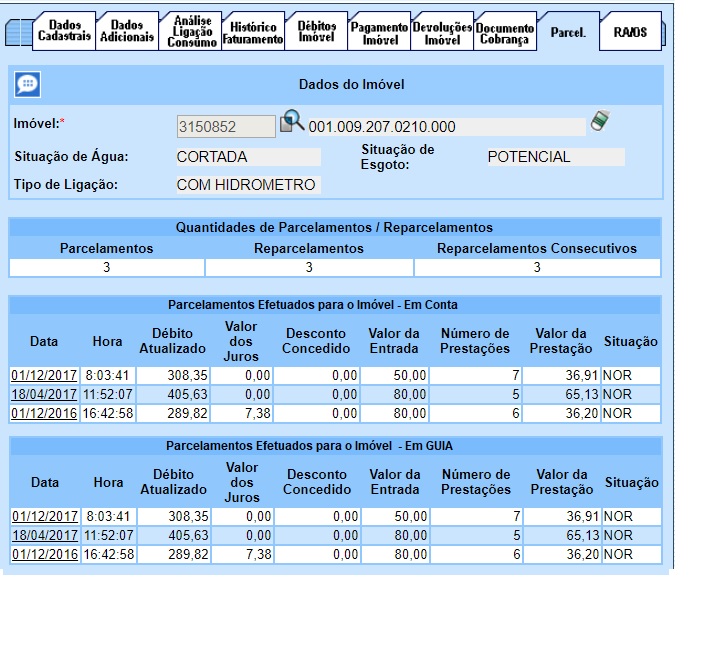Open the 18/04/2017 installment link under Em Conta
703x655 pixels.
click(44, 394)
